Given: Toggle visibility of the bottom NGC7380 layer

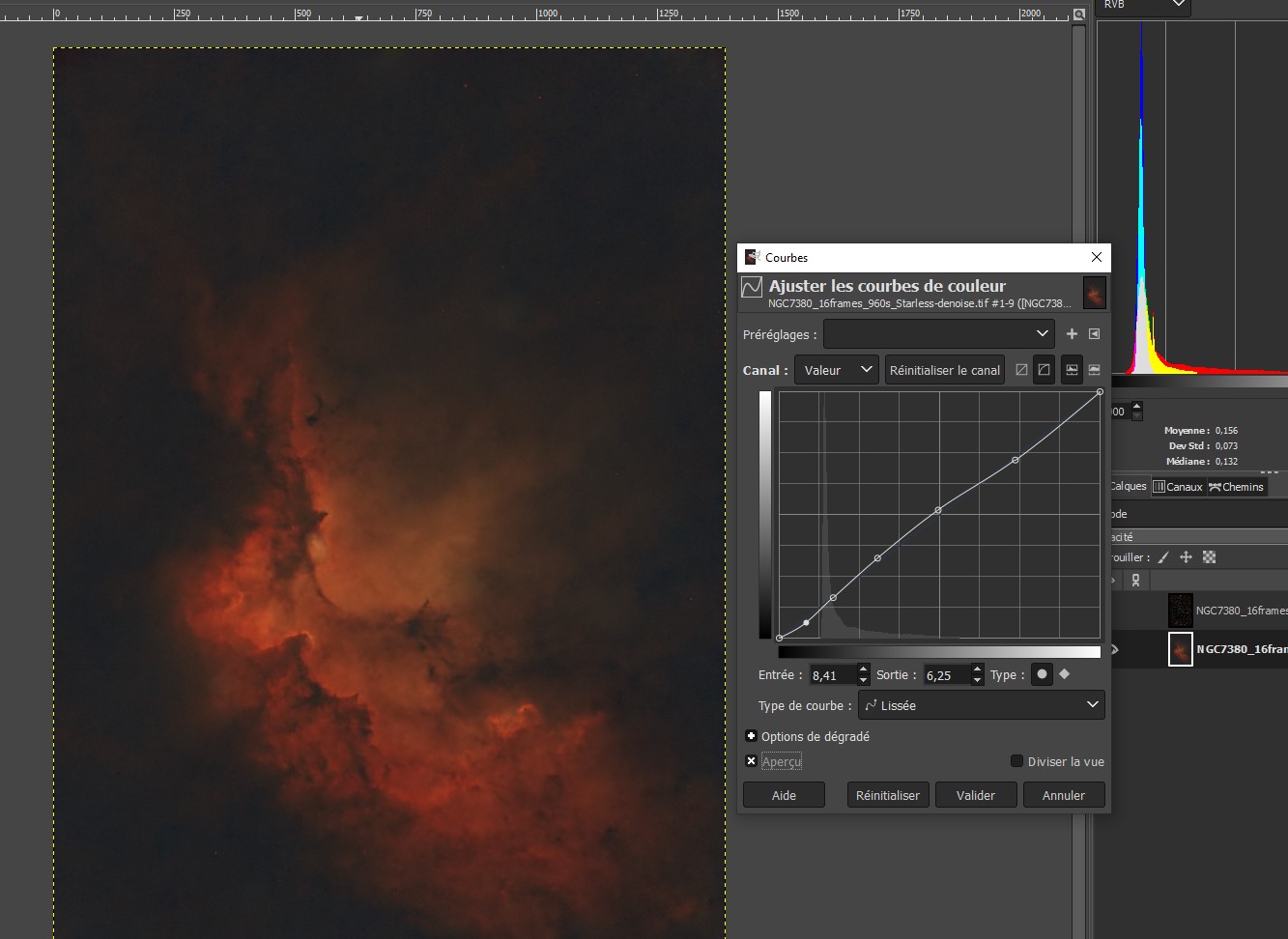Looking at the screenshot, I should tap(1114, 649).
